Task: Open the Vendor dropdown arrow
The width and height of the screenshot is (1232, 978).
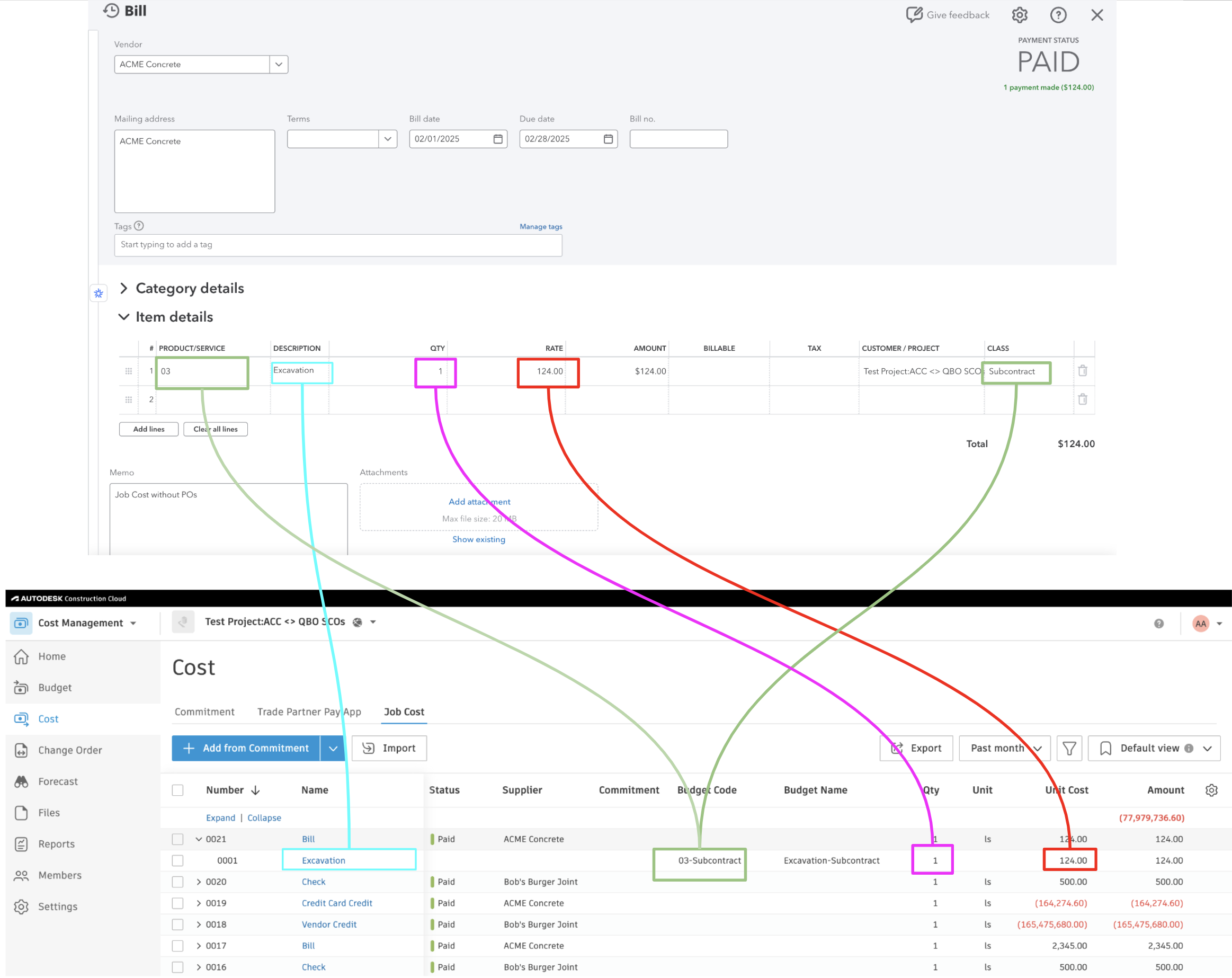Action: [x=279, y=64]
